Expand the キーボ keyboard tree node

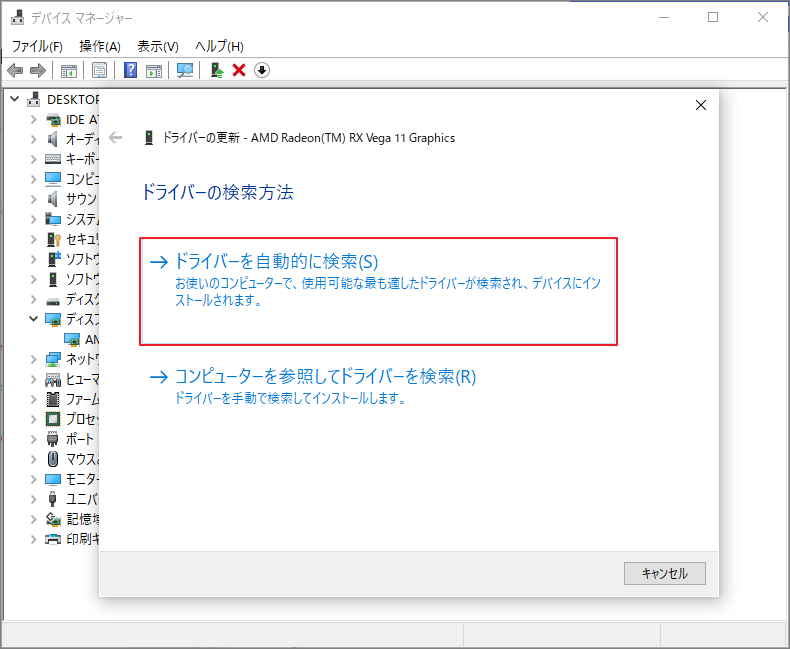click(34, 159)
